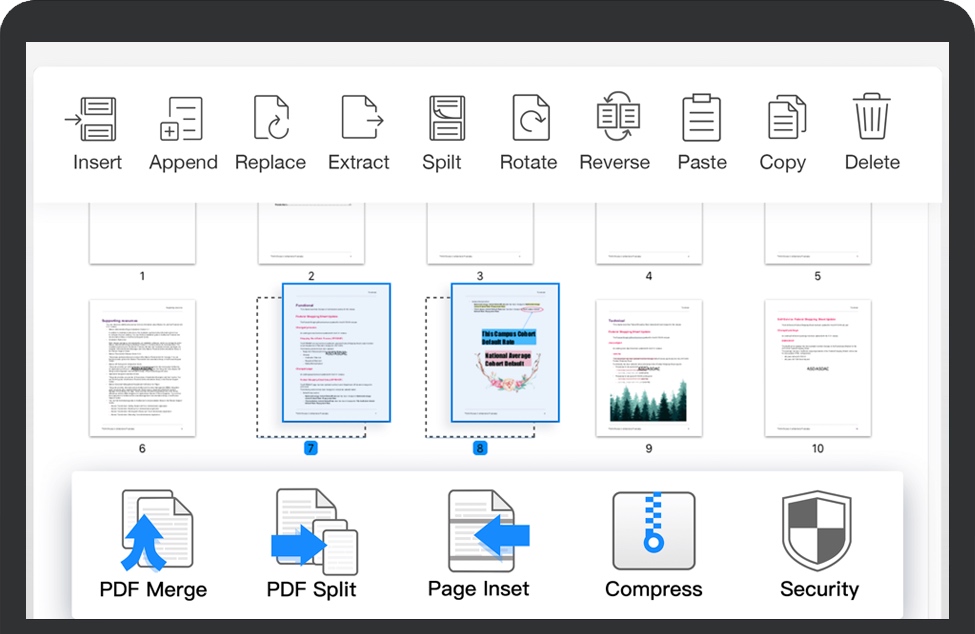Select the blue badge under page 8

[479, 450]
